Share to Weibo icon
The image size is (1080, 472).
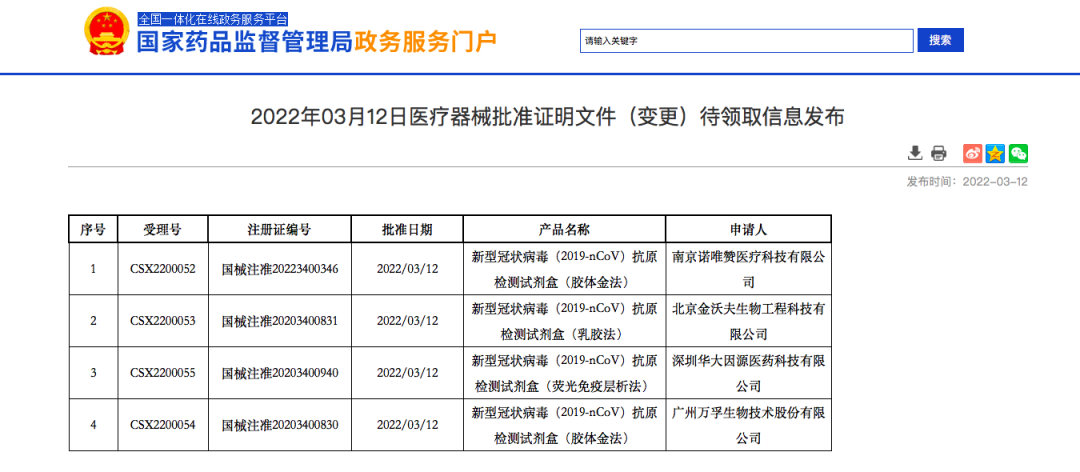[972, 153]
